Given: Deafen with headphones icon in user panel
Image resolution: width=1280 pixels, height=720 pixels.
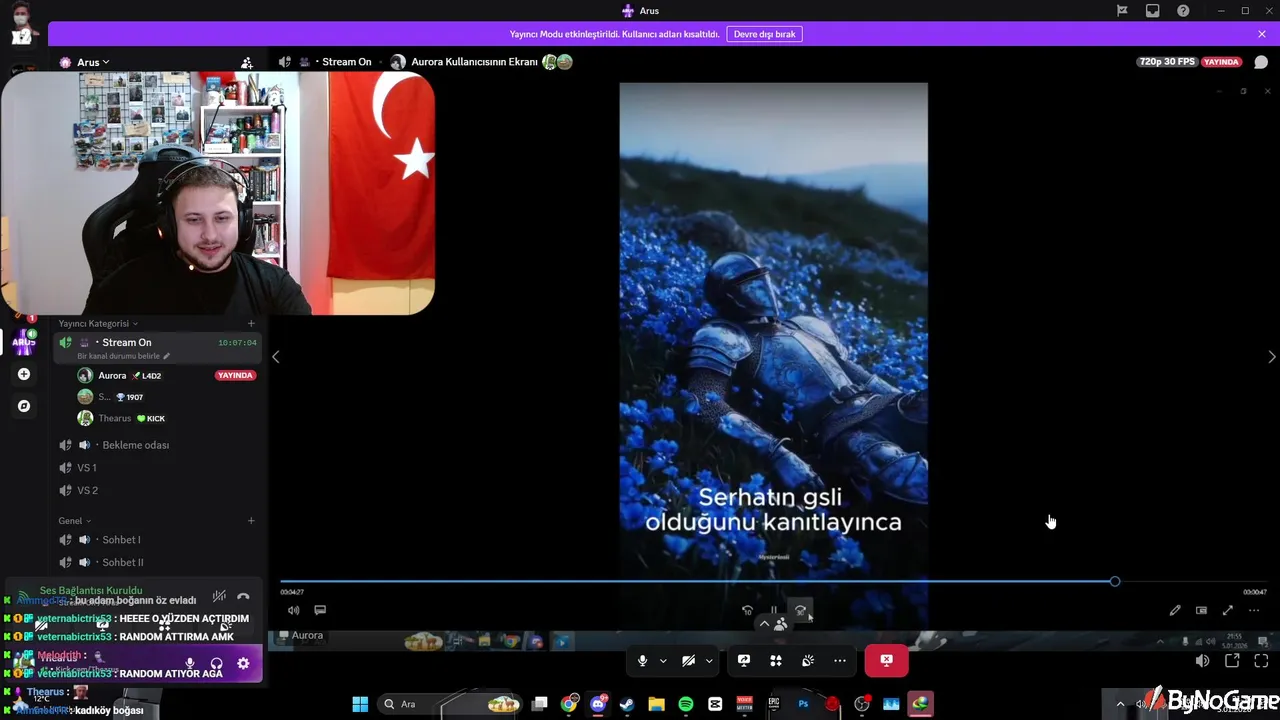Looking at the screenshot, I should pyautogui.click(x=216, y=663).
